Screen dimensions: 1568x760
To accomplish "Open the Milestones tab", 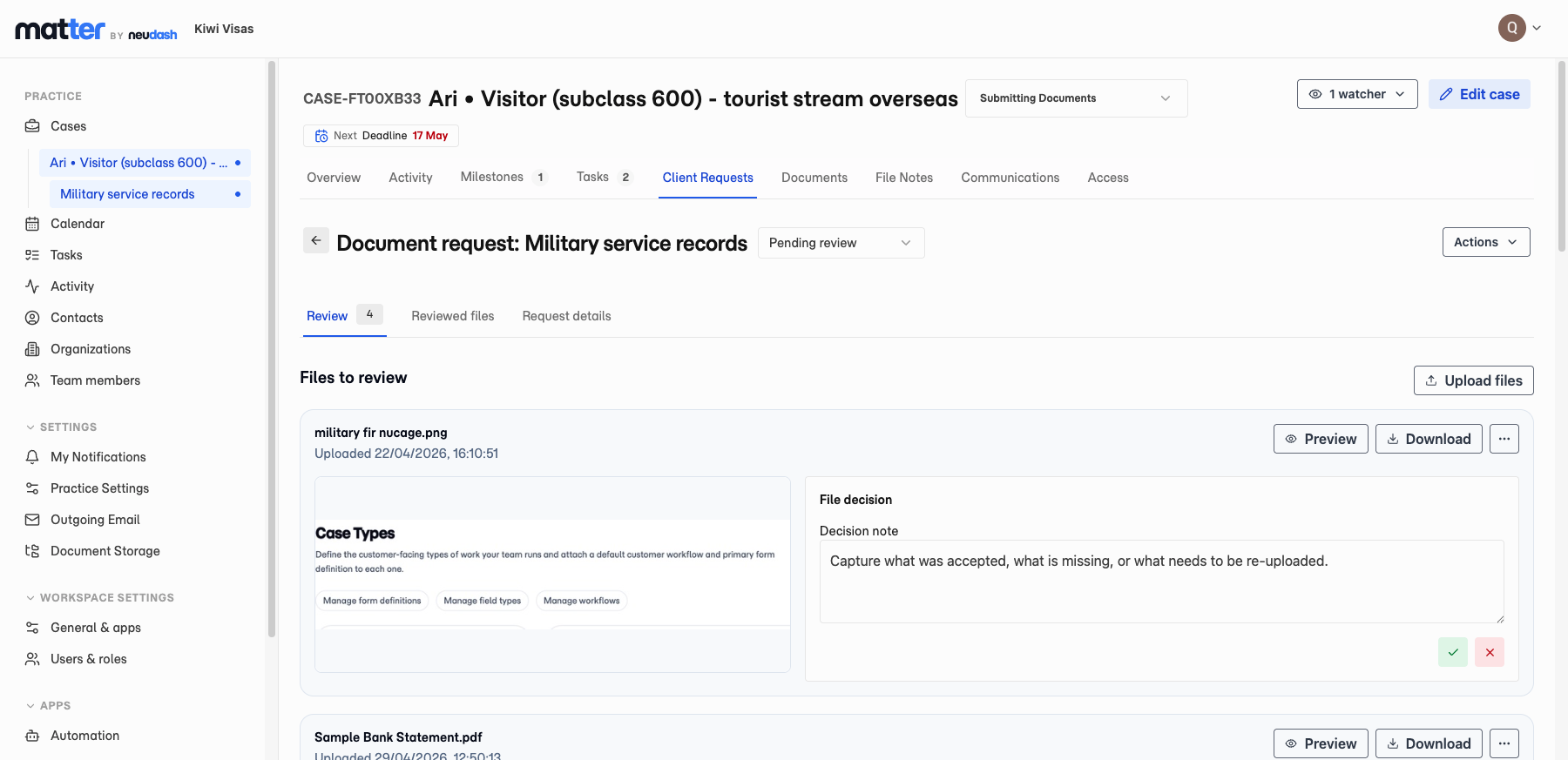I will point(504,178).
